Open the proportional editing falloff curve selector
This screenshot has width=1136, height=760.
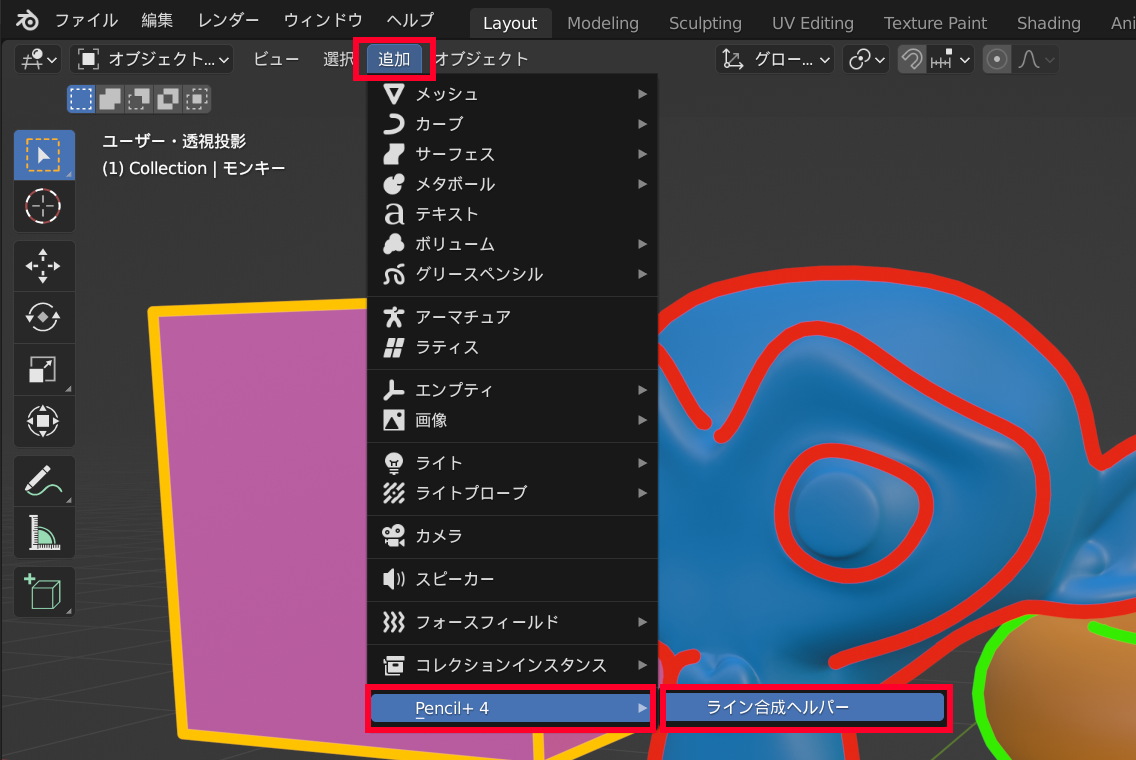[1037, 59]
